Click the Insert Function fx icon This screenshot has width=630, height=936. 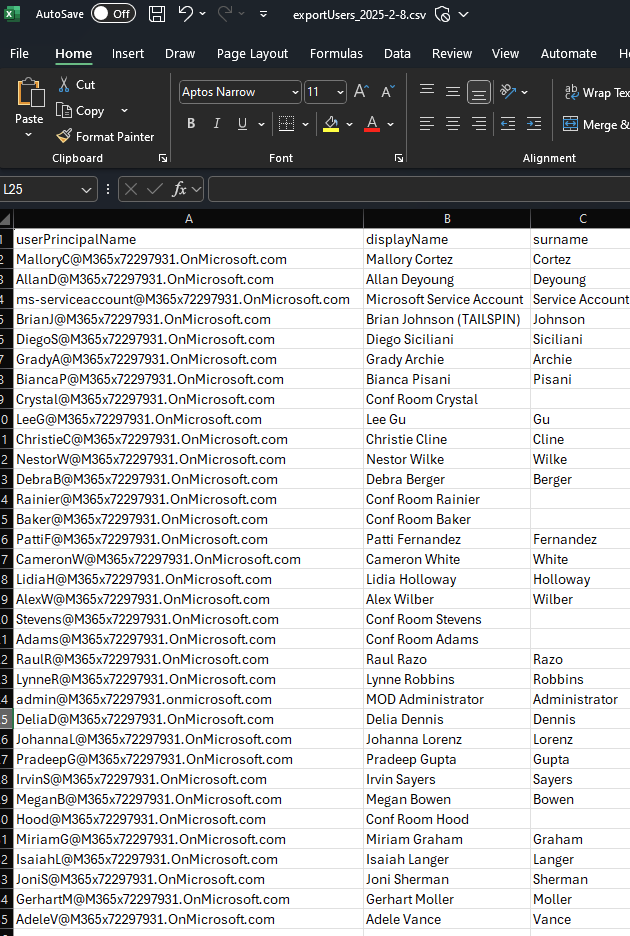pos(179,189)
